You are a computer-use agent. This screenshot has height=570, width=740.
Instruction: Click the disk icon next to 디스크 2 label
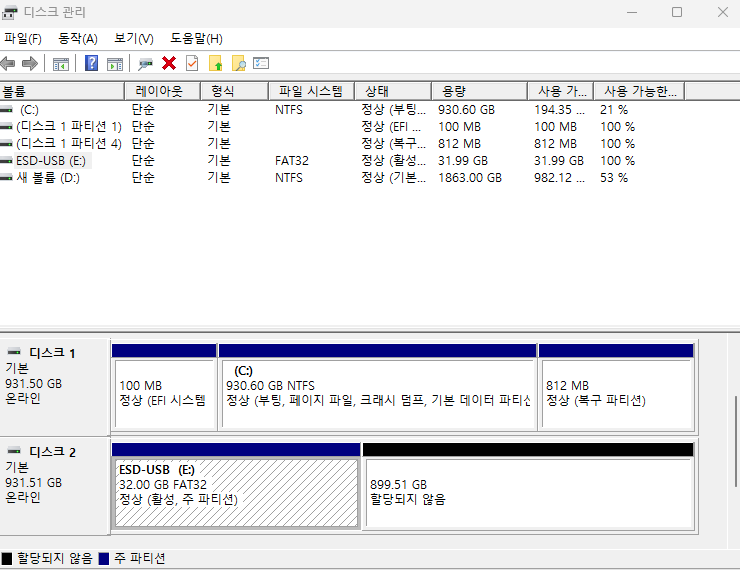tap(15, 451)
